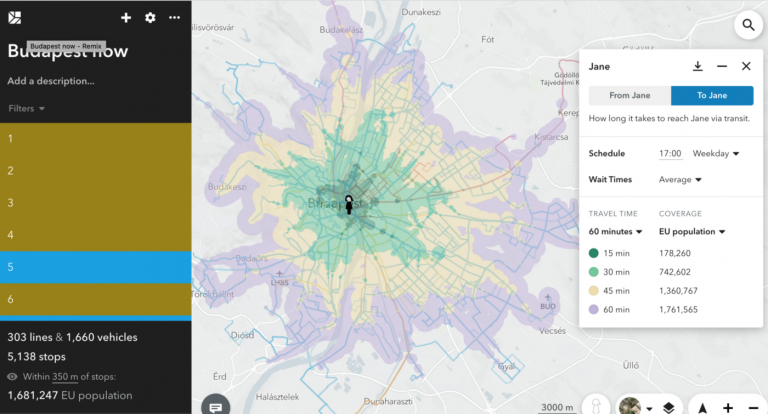This screenshot has height=414, width=768.
Task: Click the Jane person pin button
Action: (596, 406)
